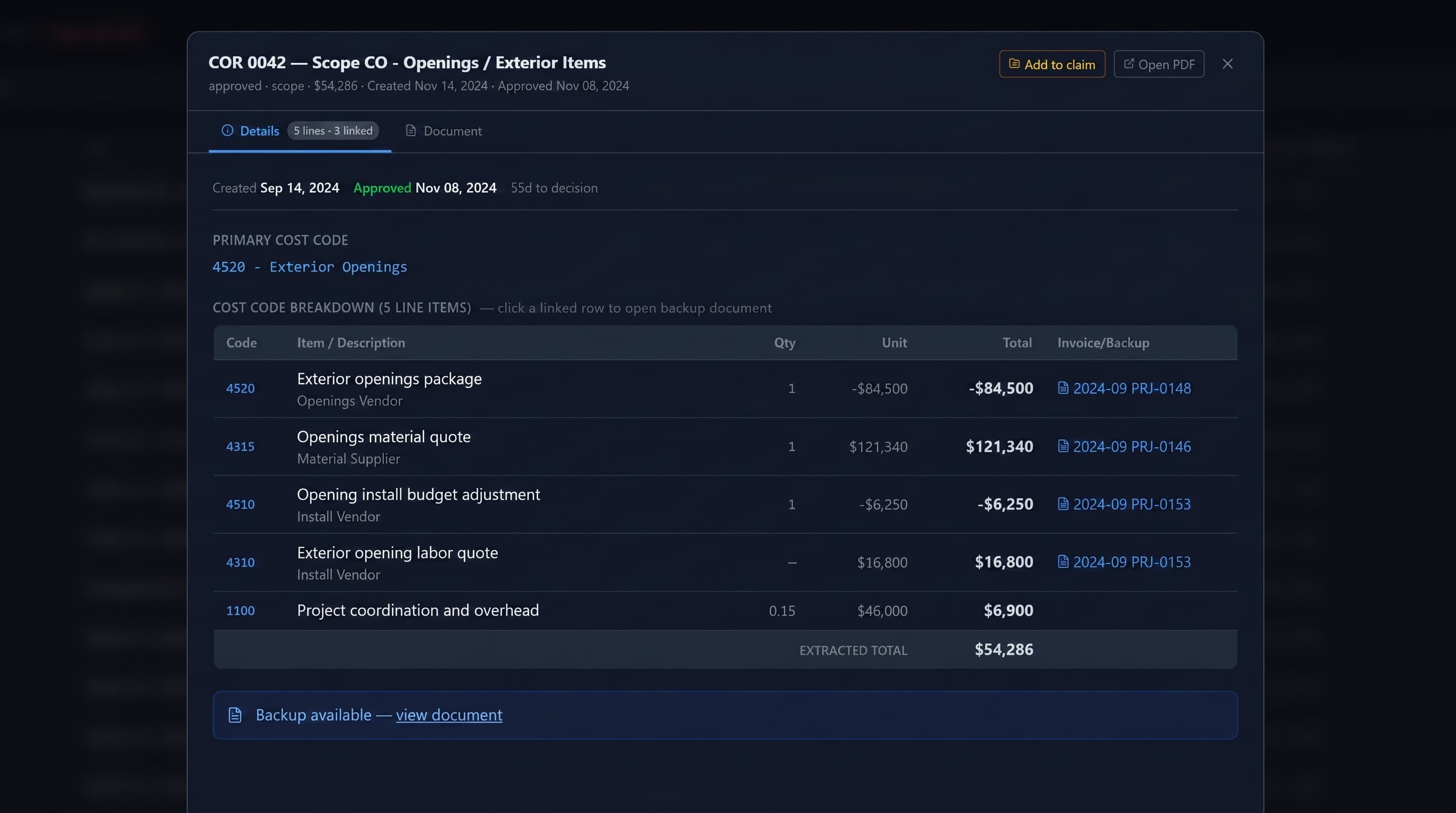Screen dimensions: 1456x813
Task: Click document icon in Opening install budget row
Action: [x=1062, y=504]
